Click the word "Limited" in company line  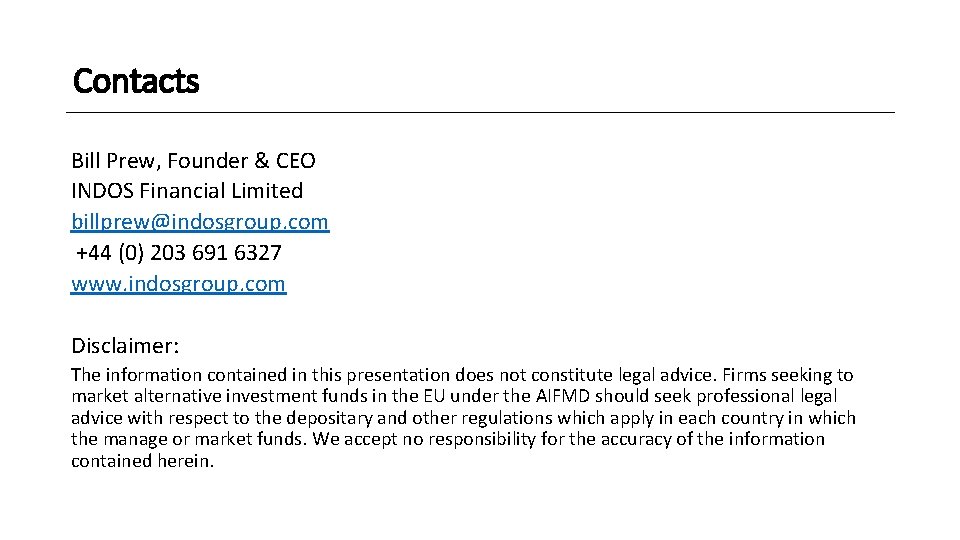pyautogui.click(x=265, y=190)
